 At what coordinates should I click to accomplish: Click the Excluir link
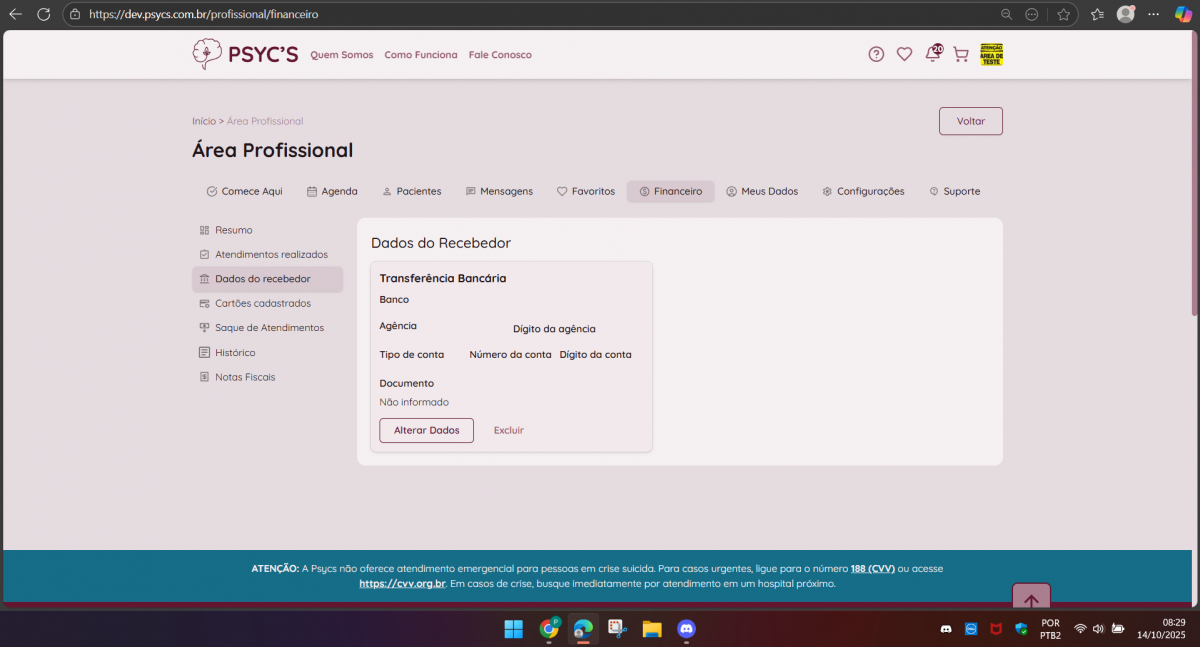508,430
